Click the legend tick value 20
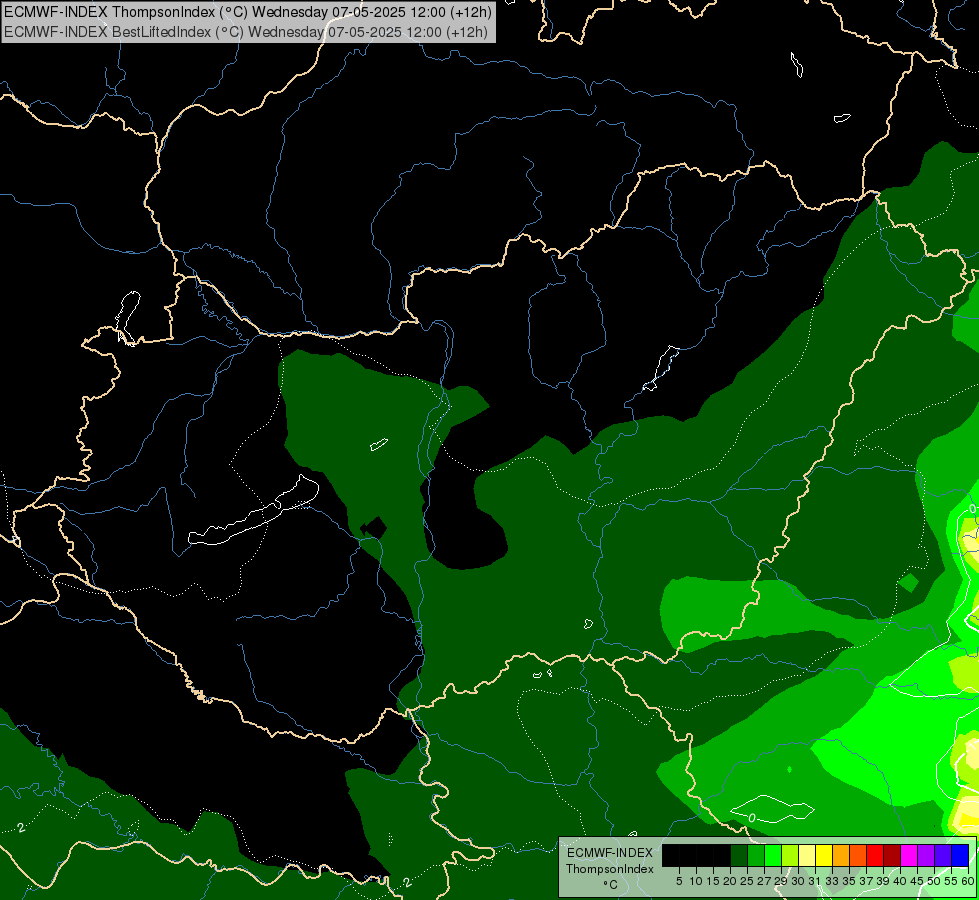This screenshot has height=900, width=979. tap(730, 881)
